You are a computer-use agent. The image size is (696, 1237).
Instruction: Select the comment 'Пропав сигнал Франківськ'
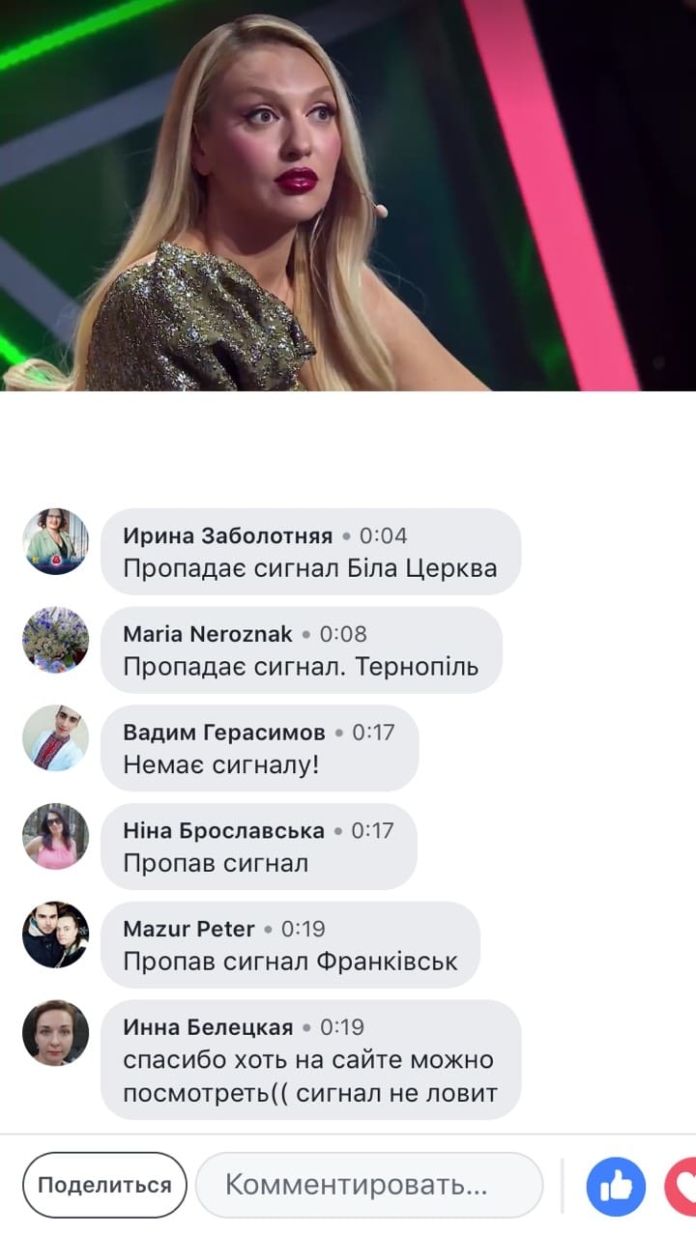click(290, 962)
